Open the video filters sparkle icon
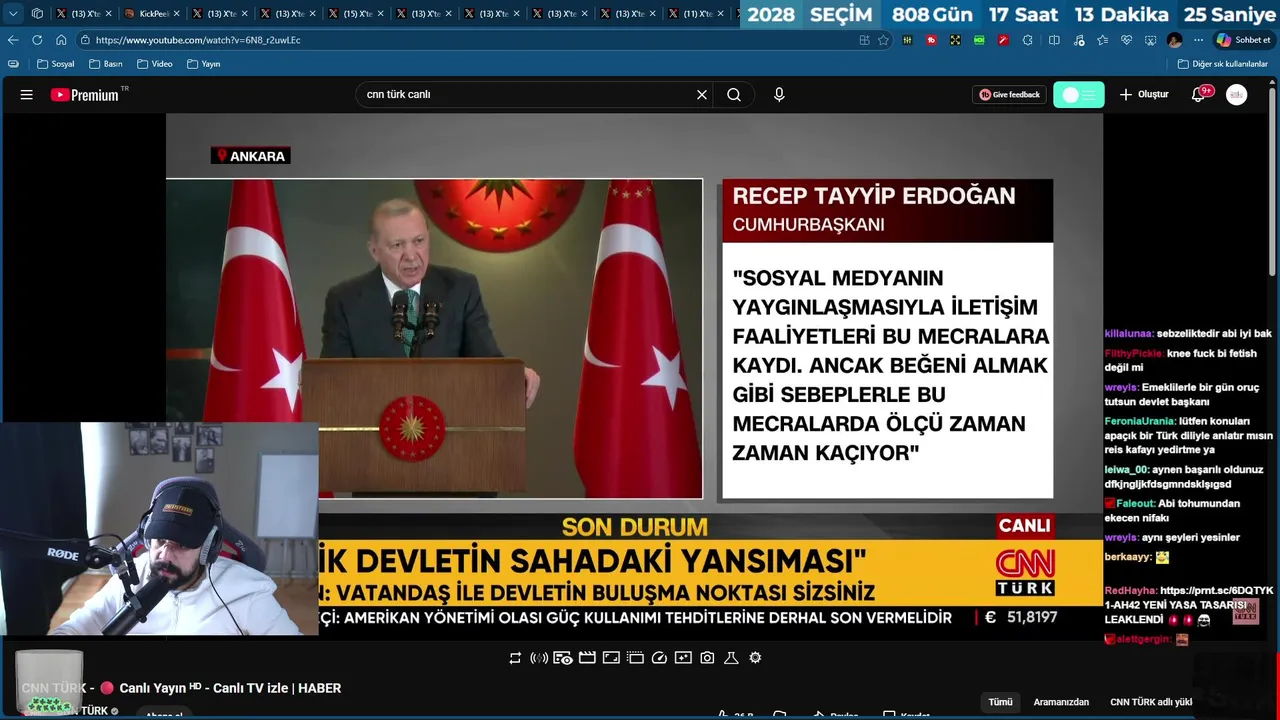 683,658
